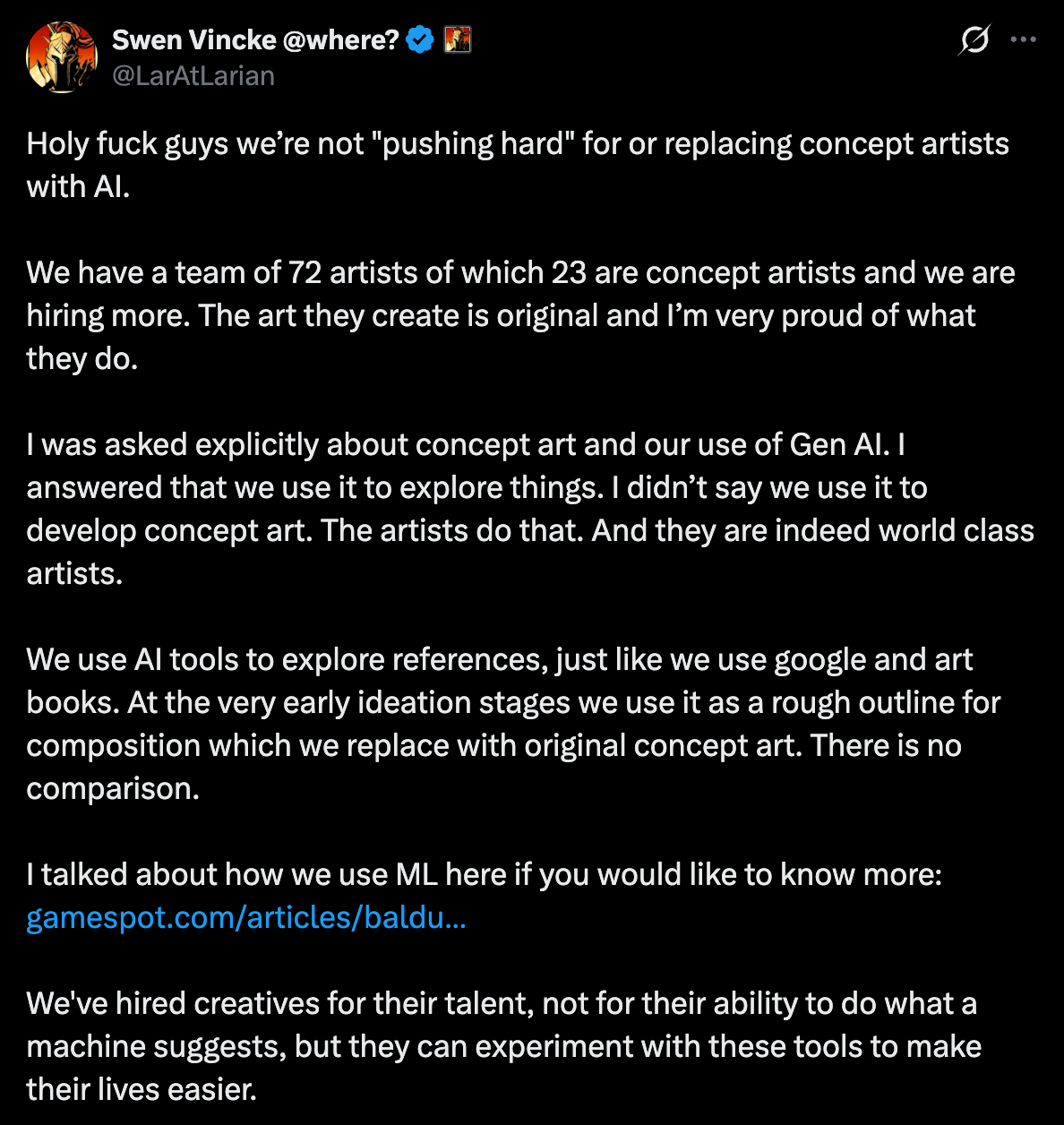
Task: Click the word "comparison." on its own line
Action: (x=113, y=789)
